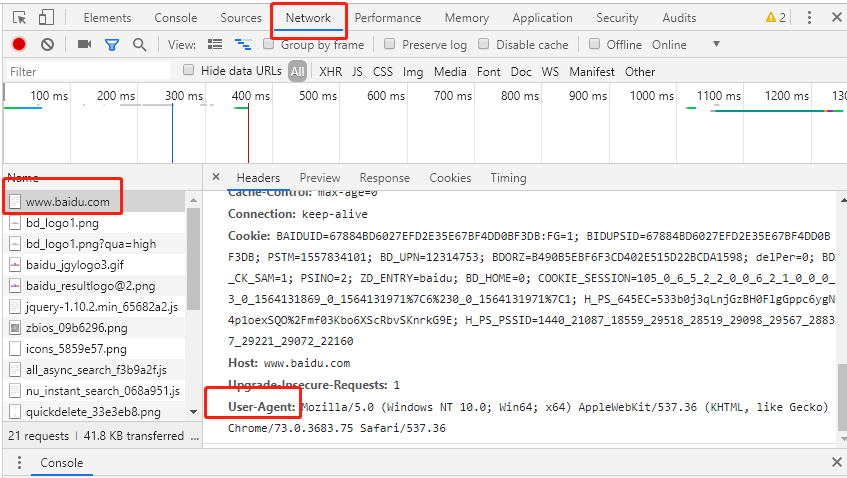Open console drawer three-dot menu
Viewport: 847px width, 478px height.
pyautogui.click(x=19, y=462)
